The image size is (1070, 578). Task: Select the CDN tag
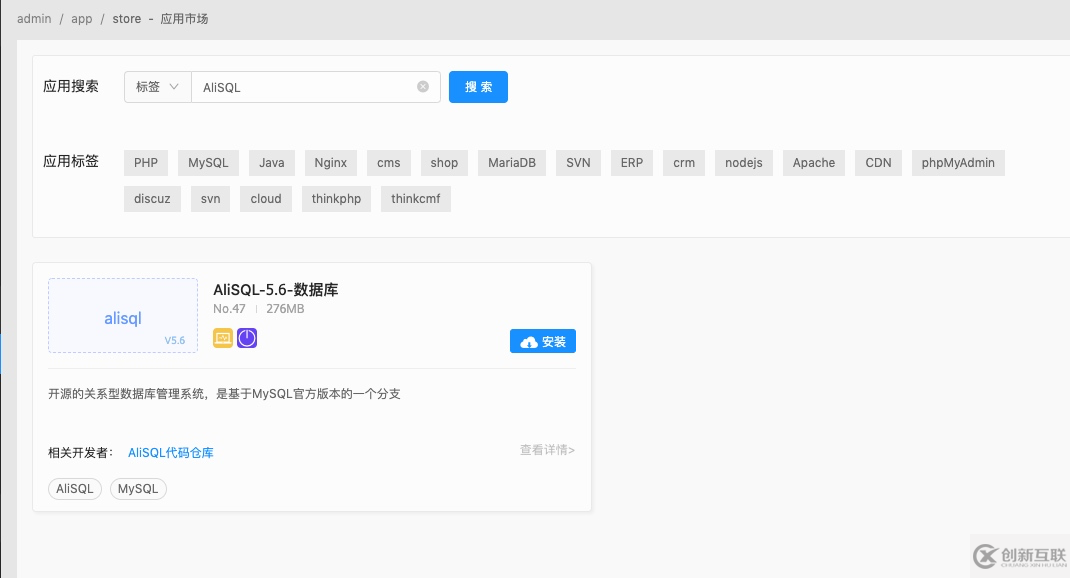click(x=878, y=163)
